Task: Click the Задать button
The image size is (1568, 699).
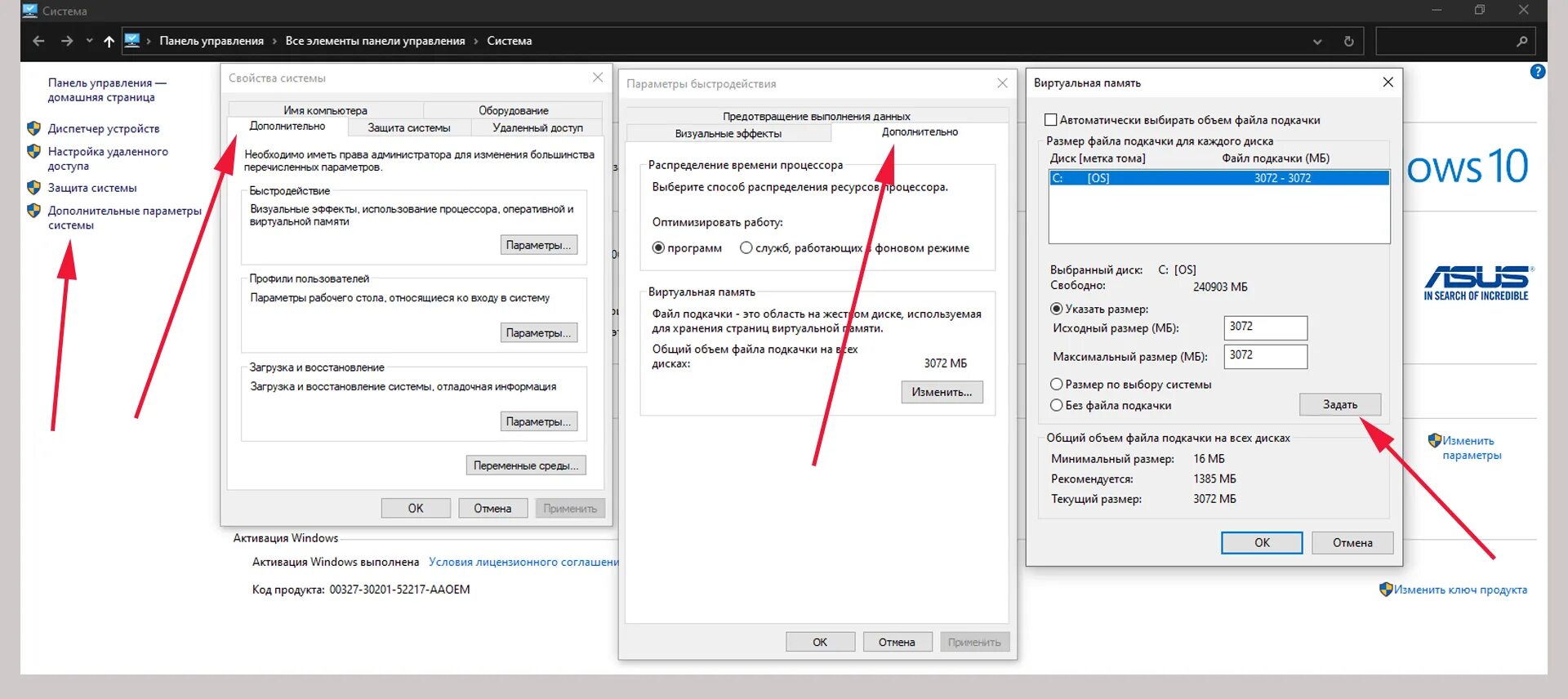Action: [1340, 404]
